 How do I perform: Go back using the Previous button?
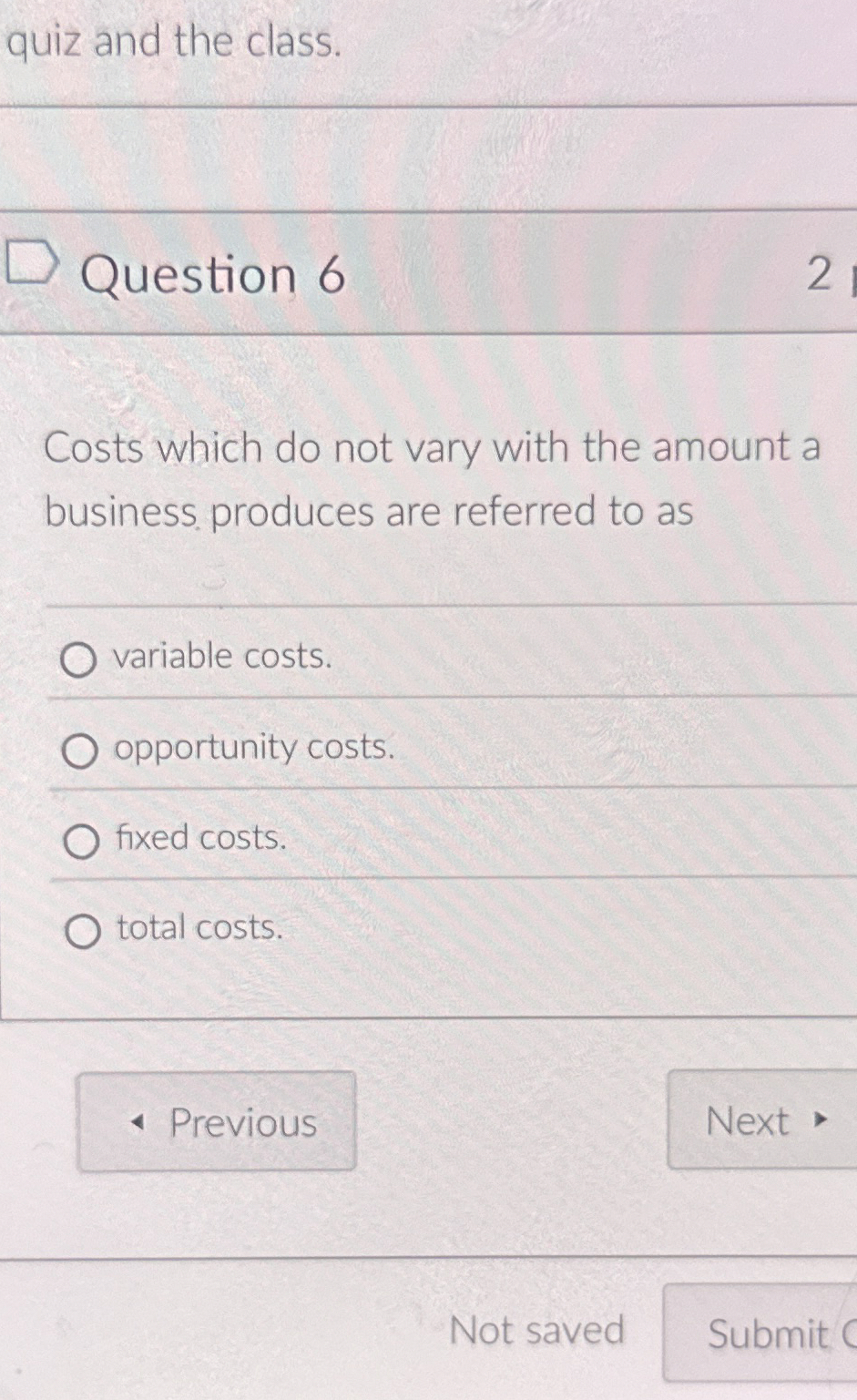tap(217, 1122)
